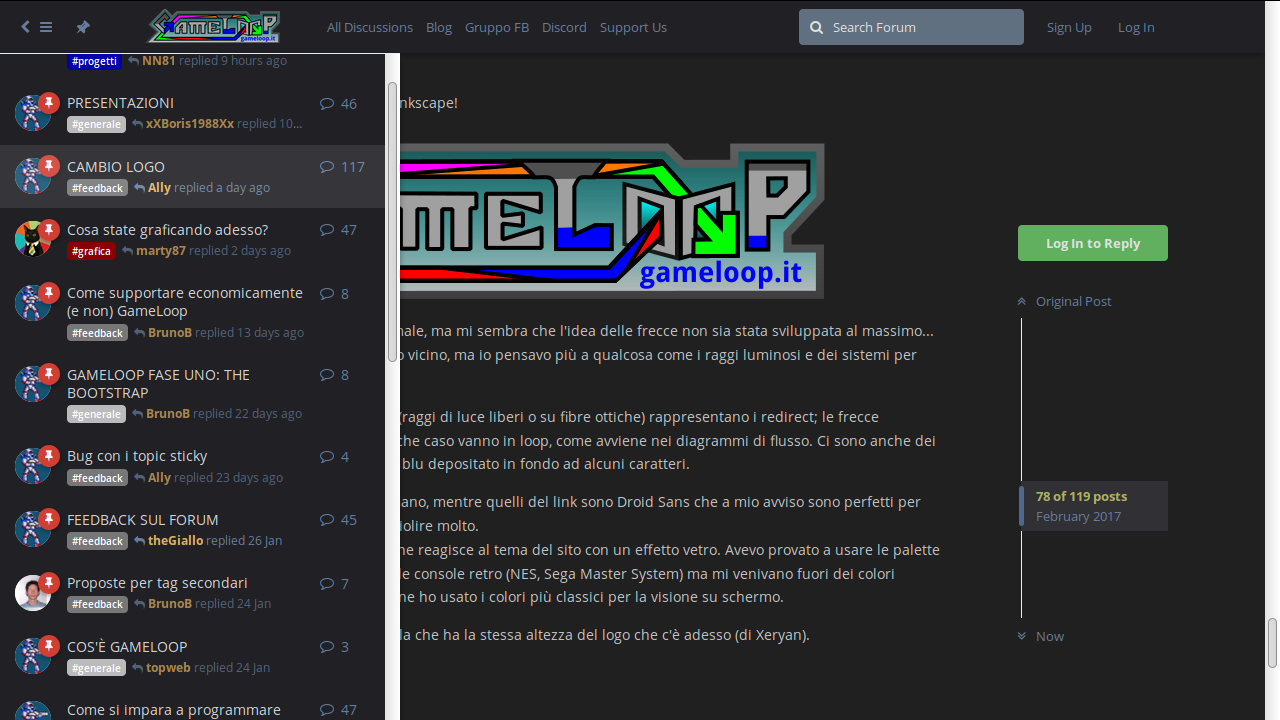The height and width of the screenshot is (720, 1280).
Task: Open the Blog link
Action: pyautogui.click(x=439, y=27)
